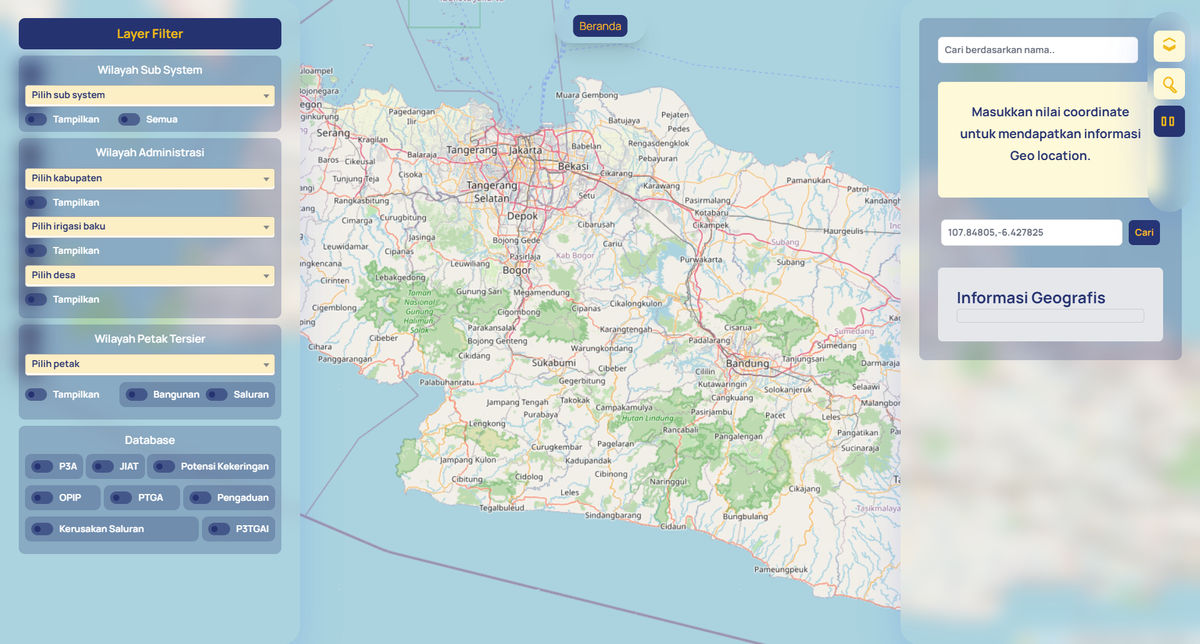Focus the Cari berdasarkan nama search field
The image size is (1200, 644).
1038,50
